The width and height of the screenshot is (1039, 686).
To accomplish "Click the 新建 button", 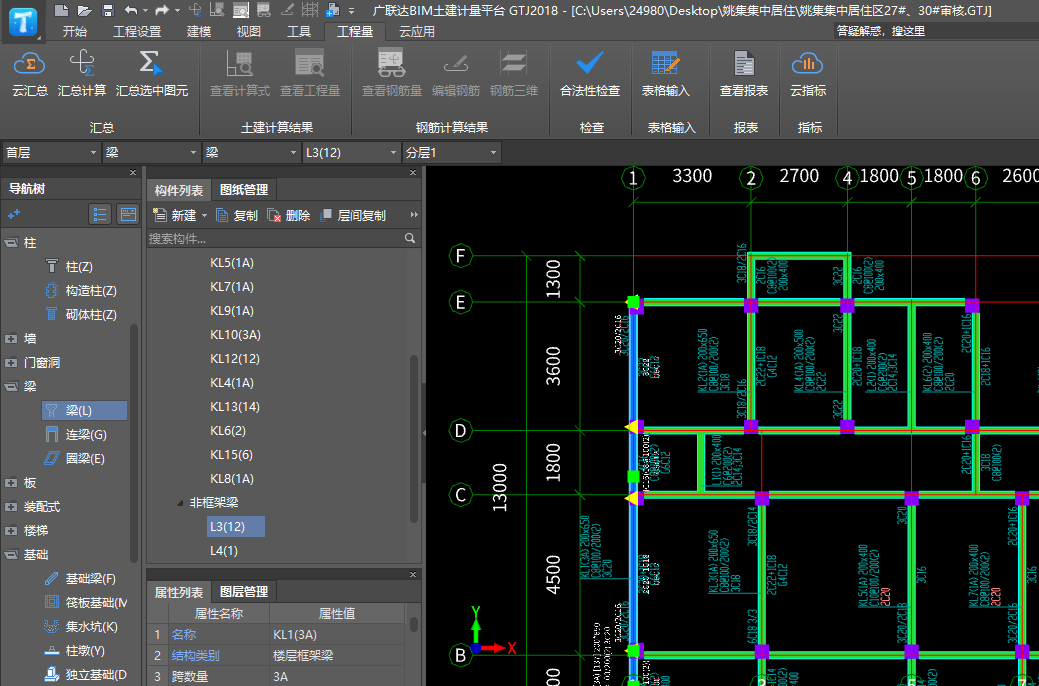I will pos(175,215).
